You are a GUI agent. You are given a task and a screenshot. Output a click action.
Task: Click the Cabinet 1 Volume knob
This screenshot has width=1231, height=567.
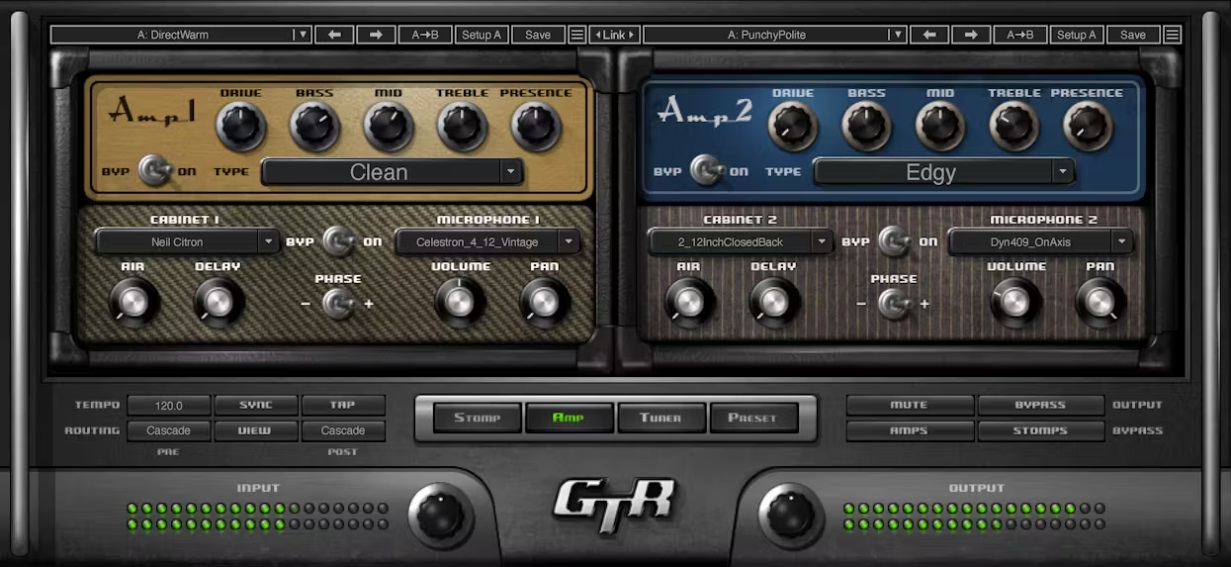coord(460,301)
